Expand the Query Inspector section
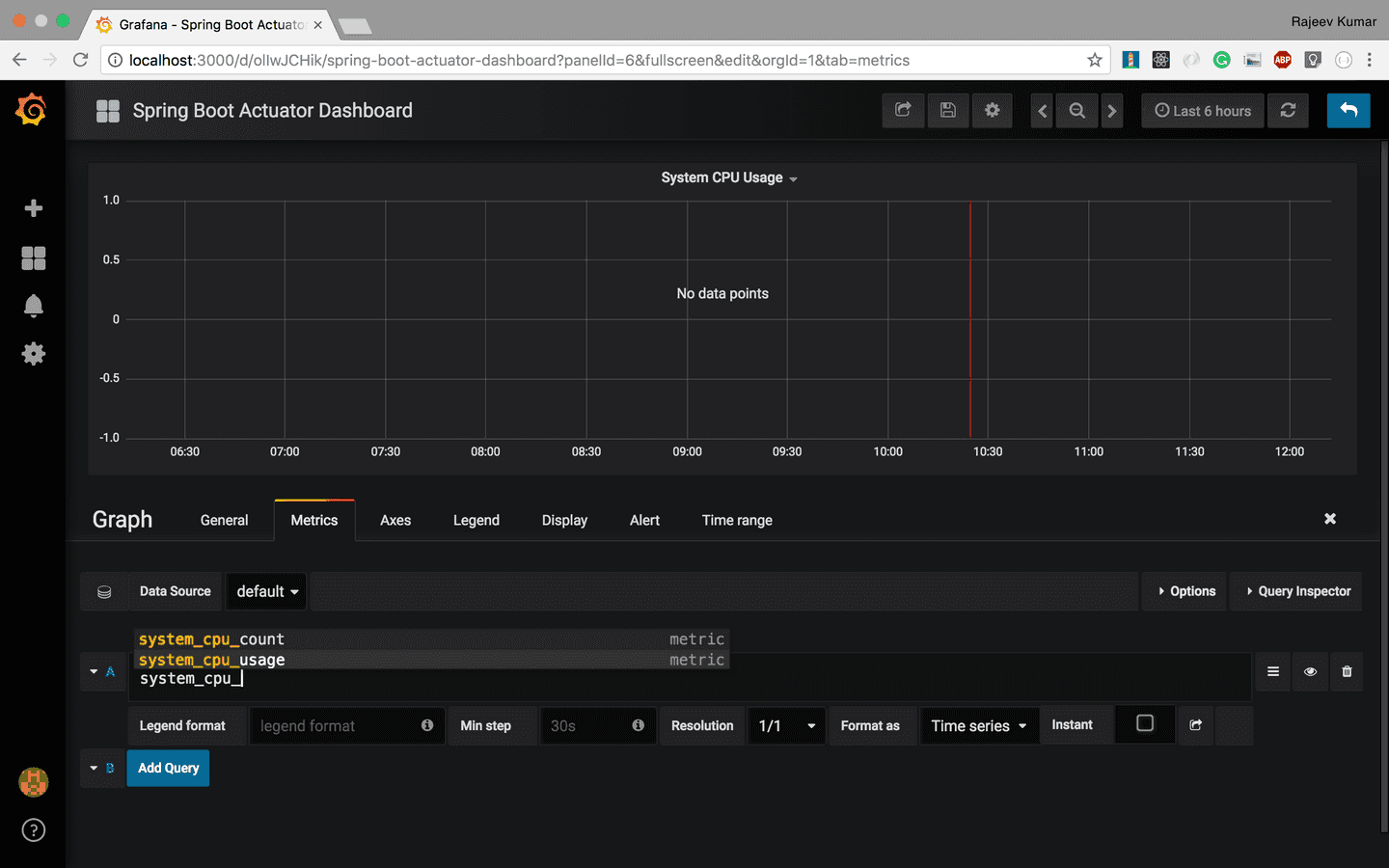1389x868 pixels. point(1297,591)
